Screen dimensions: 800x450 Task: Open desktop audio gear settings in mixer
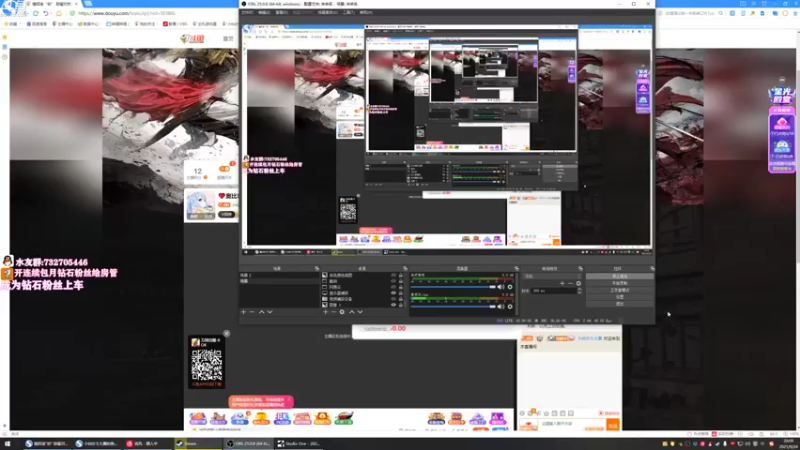pos(510,287)
